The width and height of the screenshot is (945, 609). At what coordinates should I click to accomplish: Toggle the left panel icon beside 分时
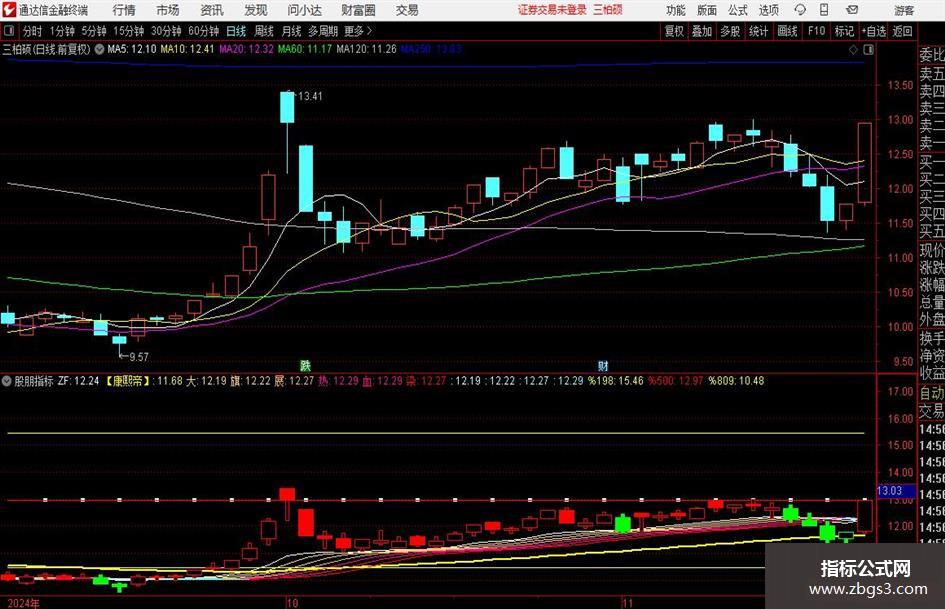coord(9,31)
